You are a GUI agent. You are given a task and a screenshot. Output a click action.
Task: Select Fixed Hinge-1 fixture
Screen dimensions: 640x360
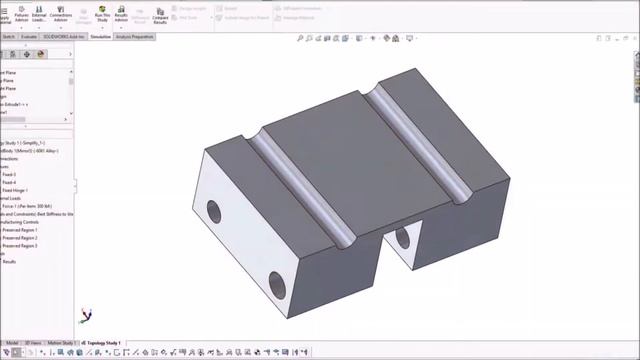[x=15, y=190]
